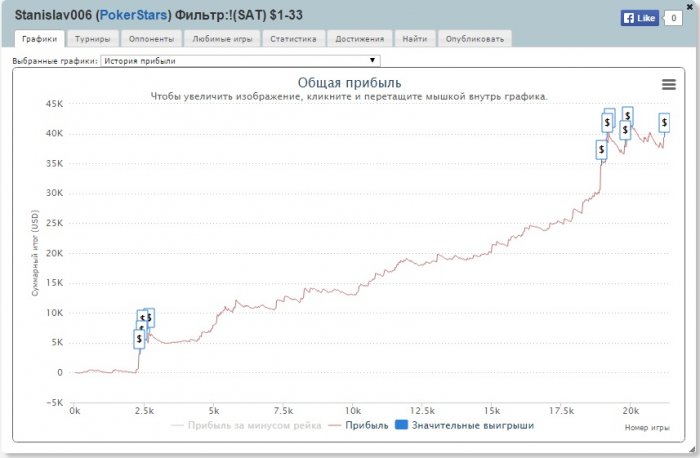Viewport: 700px width, 458px height.
Task: Click the 45K y-axis label
Action: pos(54,104)
